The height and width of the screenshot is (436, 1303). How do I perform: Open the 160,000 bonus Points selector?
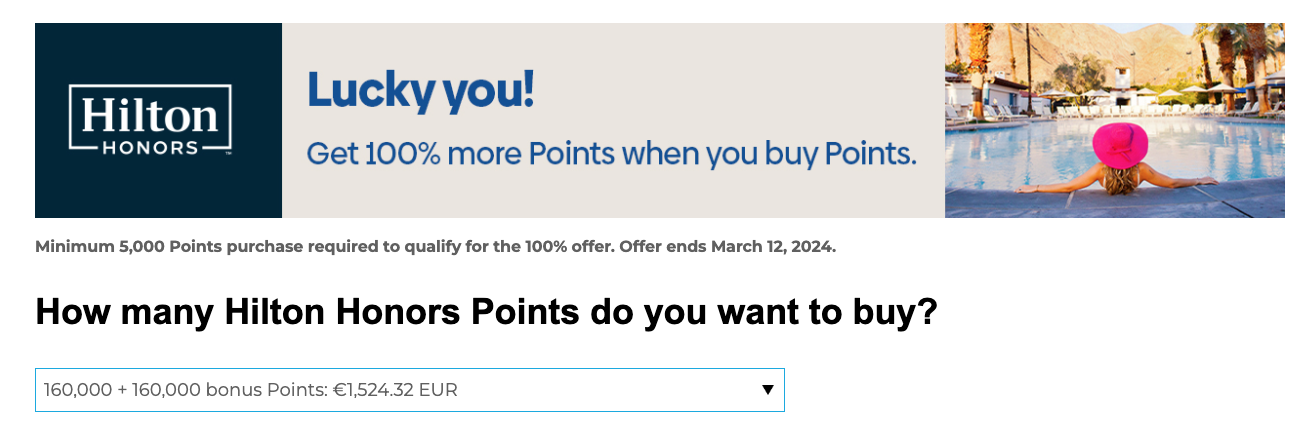coord(410,390)
